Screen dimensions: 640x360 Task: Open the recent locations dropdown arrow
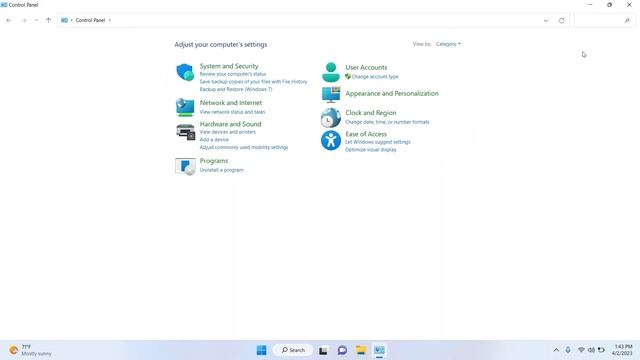[36, 20]
